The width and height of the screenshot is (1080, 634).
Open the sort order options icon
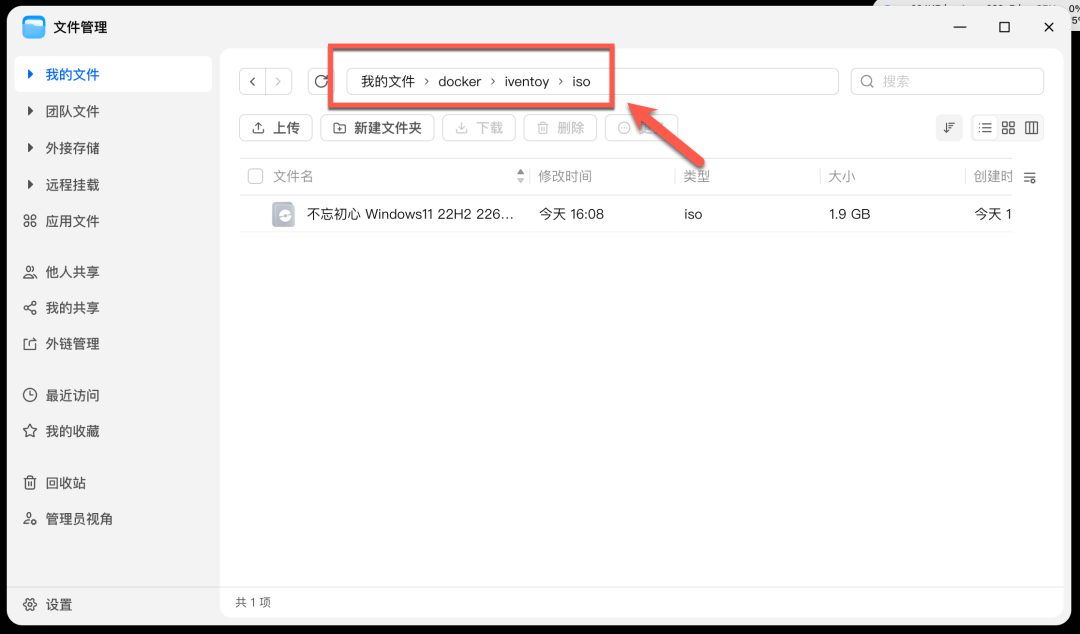click(949, 127)
